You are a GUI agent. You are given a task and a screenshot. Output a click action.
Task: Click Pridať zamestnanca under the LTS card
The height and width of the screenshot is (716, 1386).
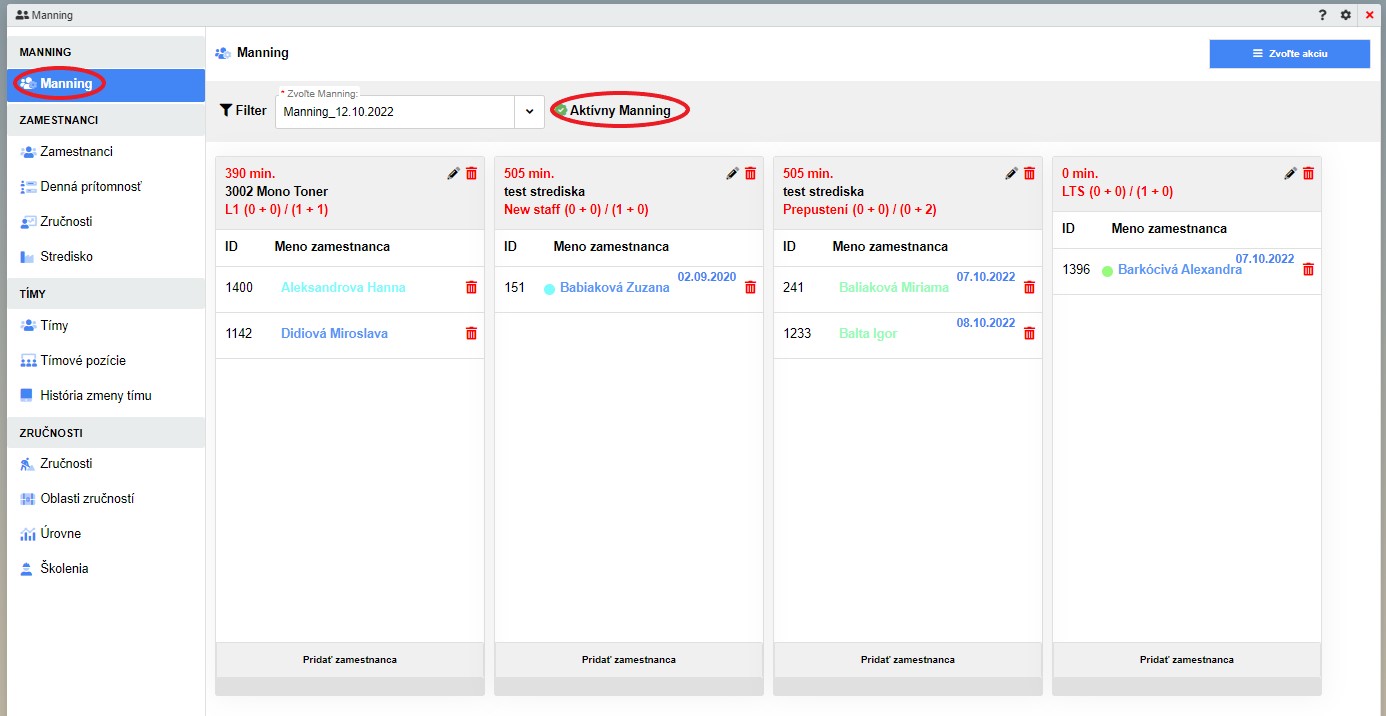pyautogui.click(x=1186, y=660)
